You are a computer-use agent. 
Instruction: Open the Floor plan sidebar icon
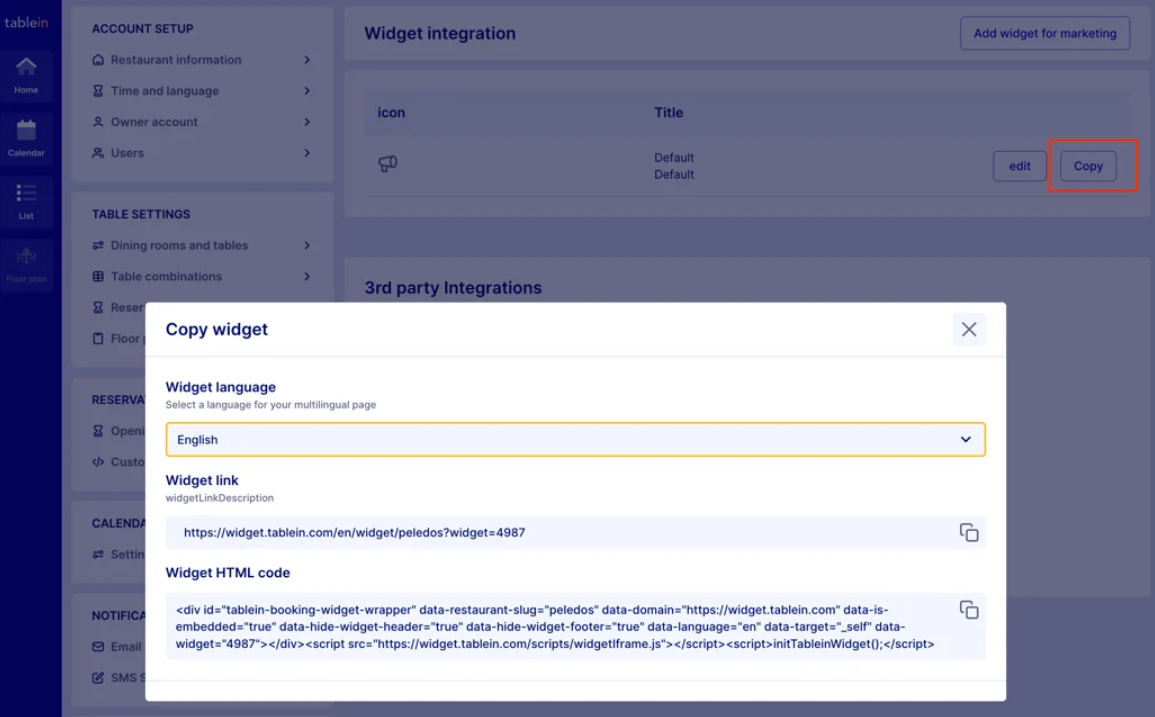pyautogui.click(x=26, y=265)
